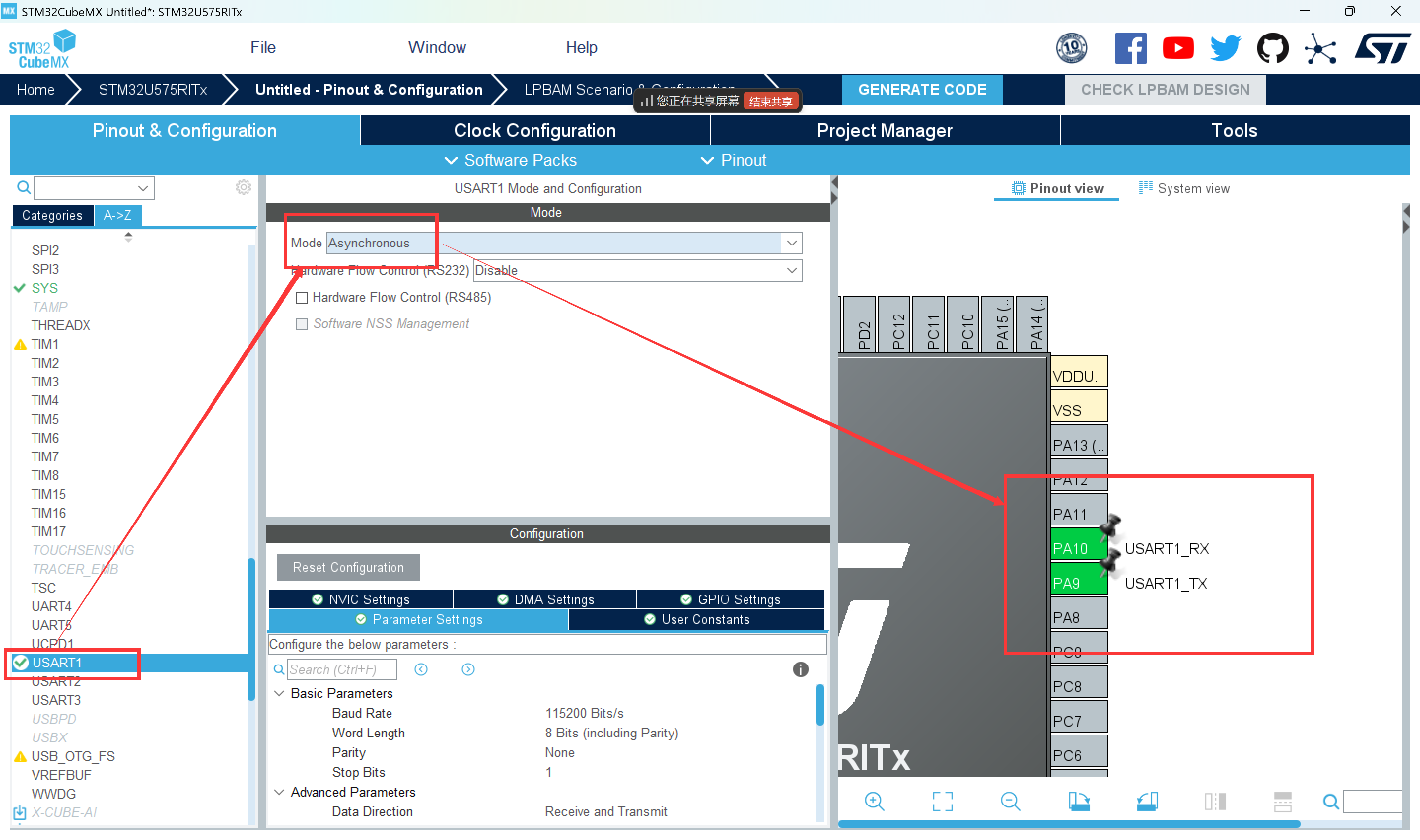Image resolution: width=1420 pixels, height=840 pixels.
Task: Click the horizontal split view icon
Action: click(x=1282, y=801)
